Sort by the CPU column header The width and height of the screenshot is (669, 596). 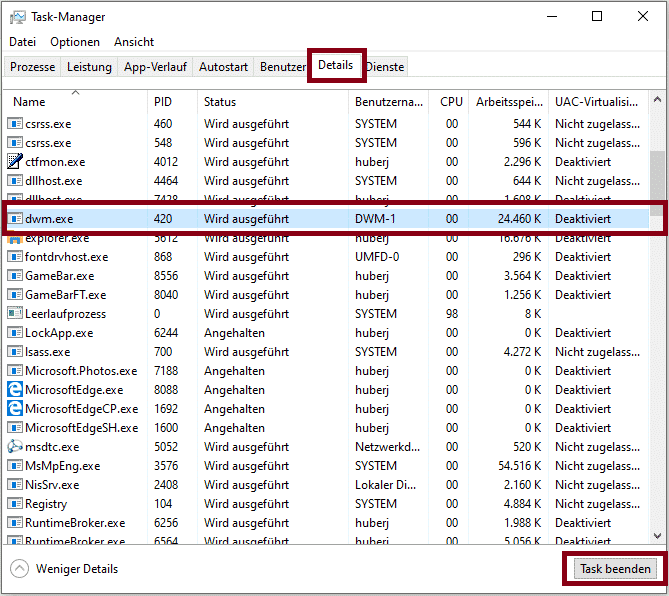449,102
